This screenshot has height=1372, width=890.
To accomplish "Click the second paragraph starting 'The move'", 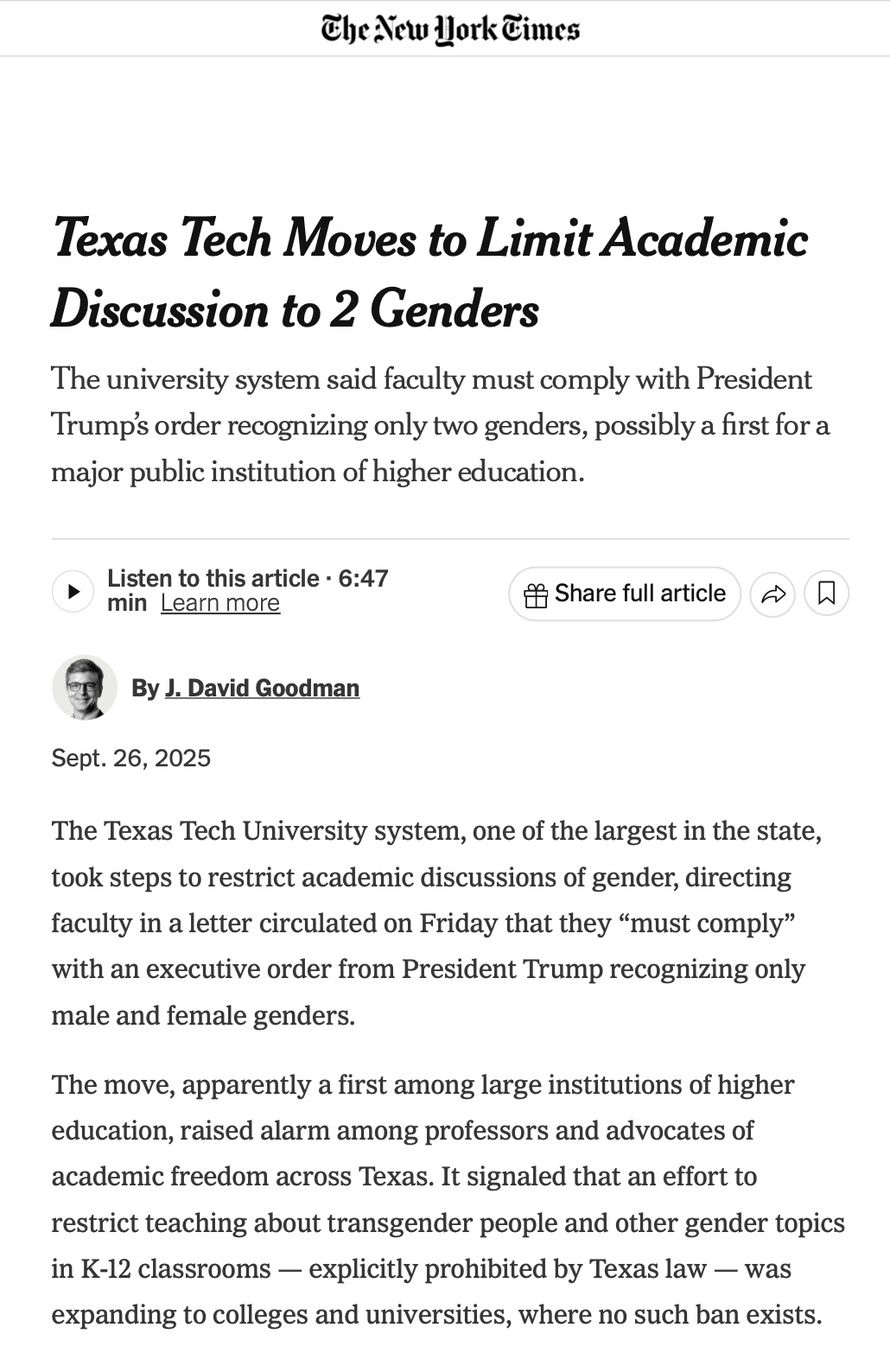I will click(448, 1200).
